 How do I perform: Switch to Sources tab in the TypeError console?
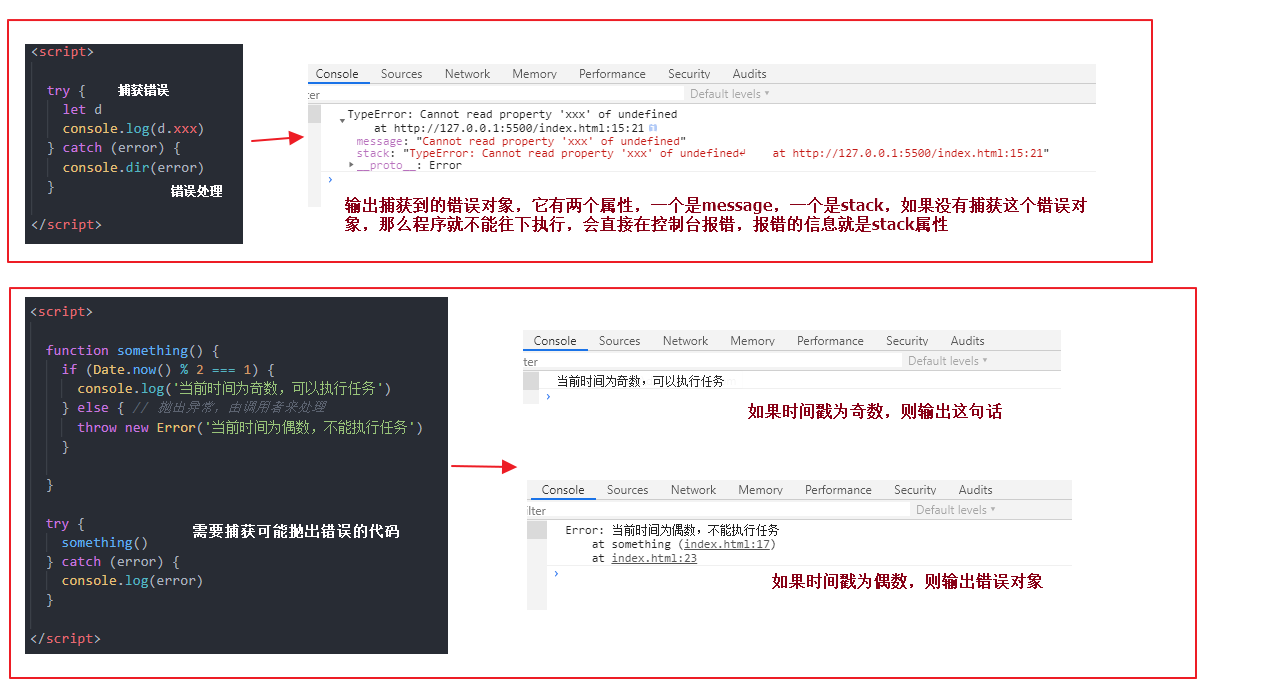[x=402, y=74]
